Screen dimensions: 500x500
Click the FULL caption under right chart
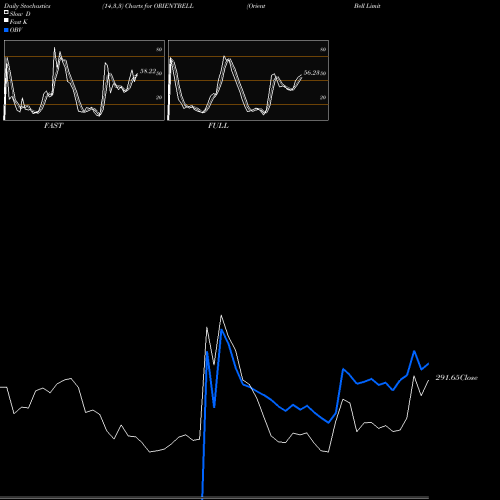218,126
